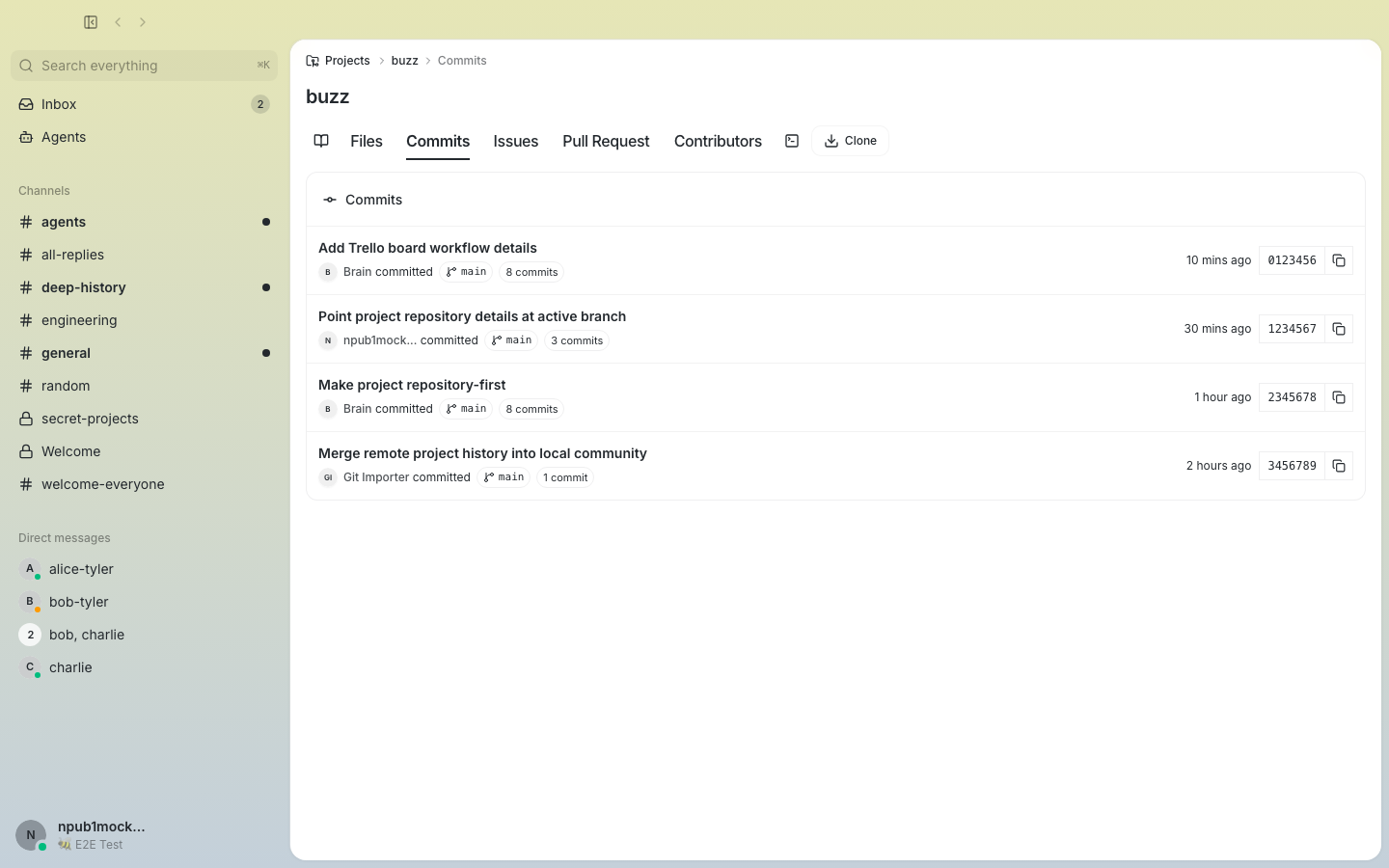Click the Brain avatar on Trello commit
Image resolution: width=1389 pixels, height=868 pixels.
[x=328, y=272]
